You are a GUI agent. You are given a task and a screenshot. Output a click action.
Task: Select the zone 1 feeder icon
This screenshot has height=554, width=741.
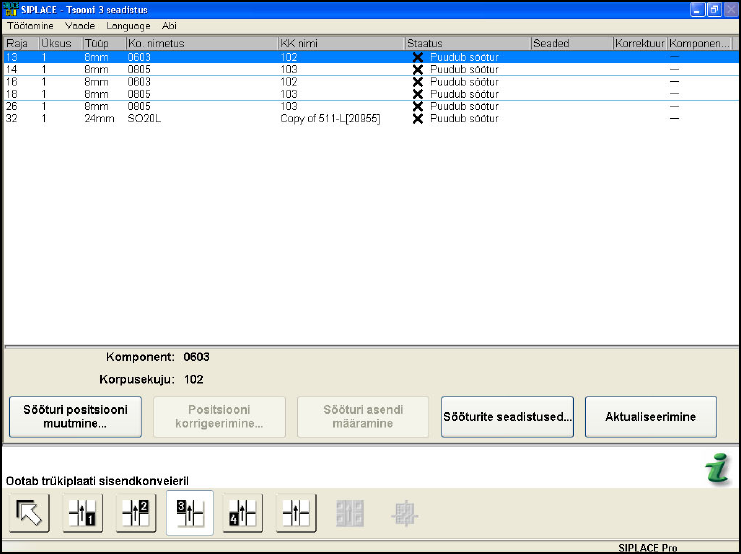point(83,514)
